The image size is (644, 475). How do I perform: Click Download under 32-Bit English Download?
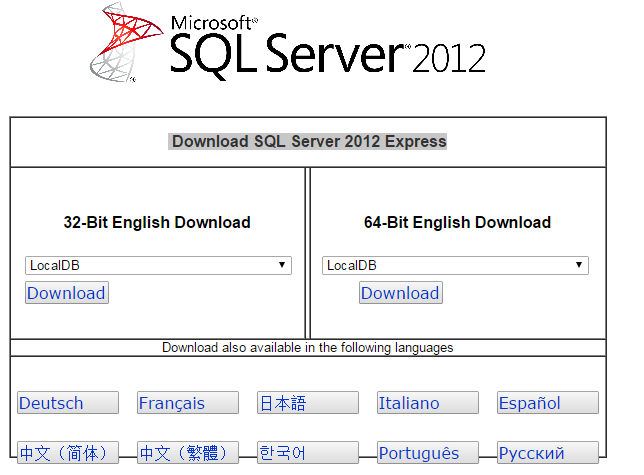[x=67, y=293]
